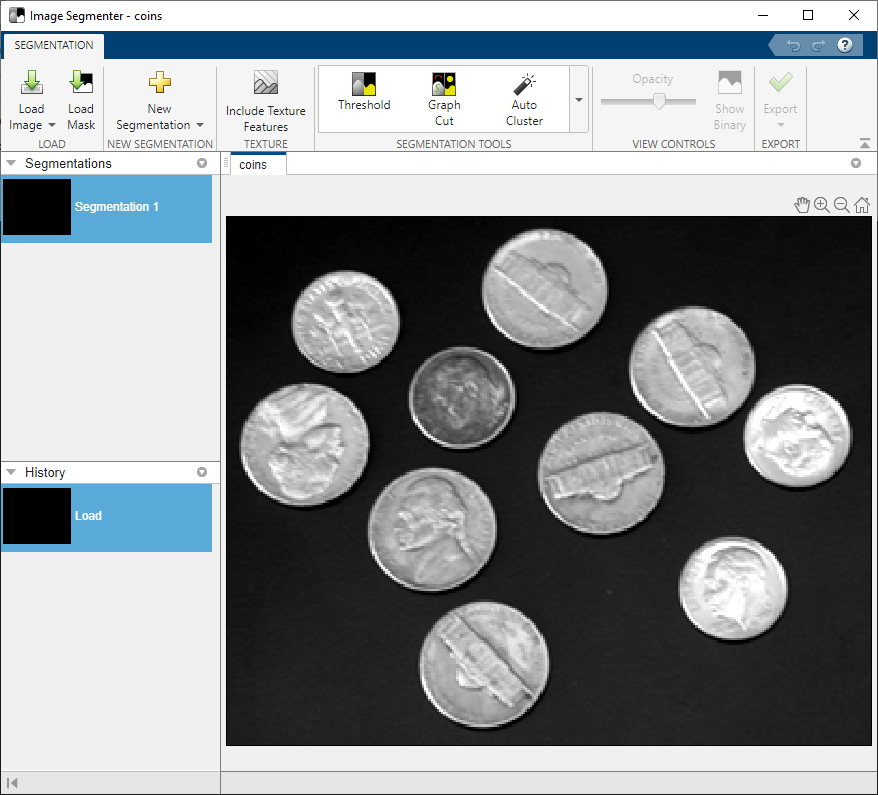
Task: Restore view with the Home icon
Action: (x=862, y=205)
